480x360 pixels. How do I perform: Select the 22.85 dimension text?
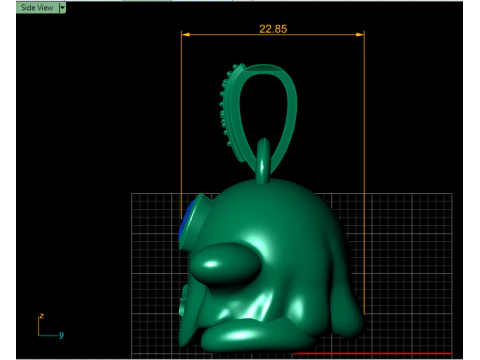[x=273, y=29]
